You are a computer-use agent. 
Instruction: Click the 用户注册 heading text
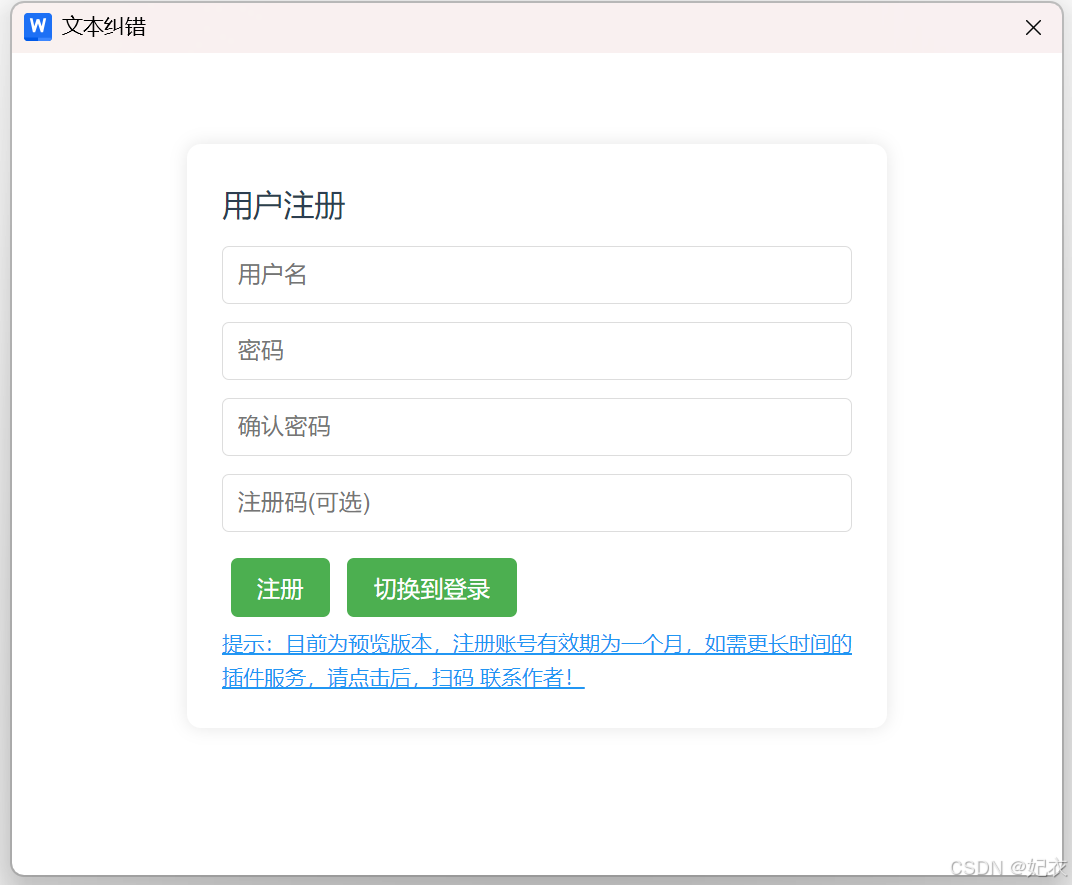pyautogui.click(x=284, y=206)
